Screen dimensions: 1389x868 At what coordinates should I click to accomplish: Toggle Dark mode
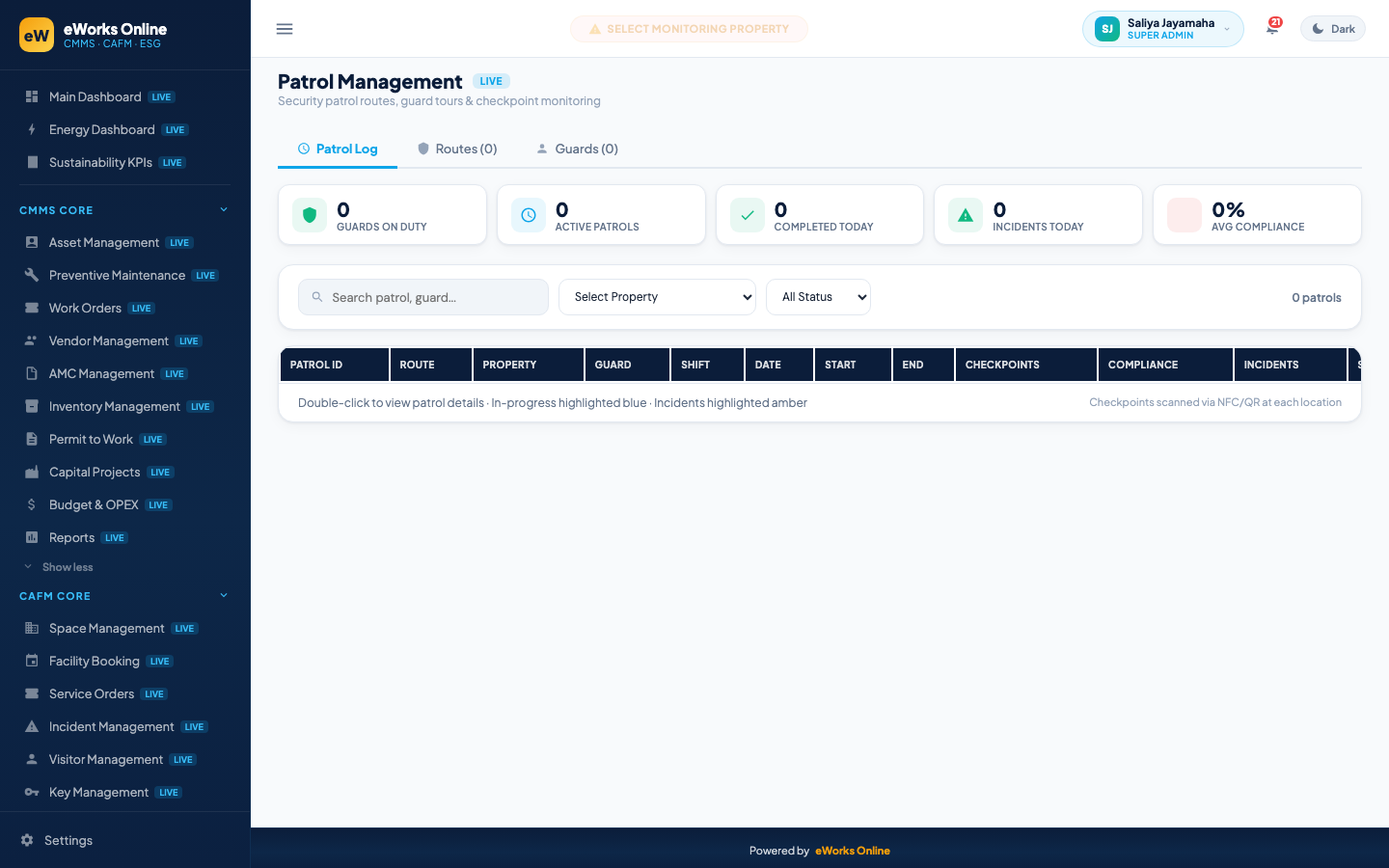1333,29
